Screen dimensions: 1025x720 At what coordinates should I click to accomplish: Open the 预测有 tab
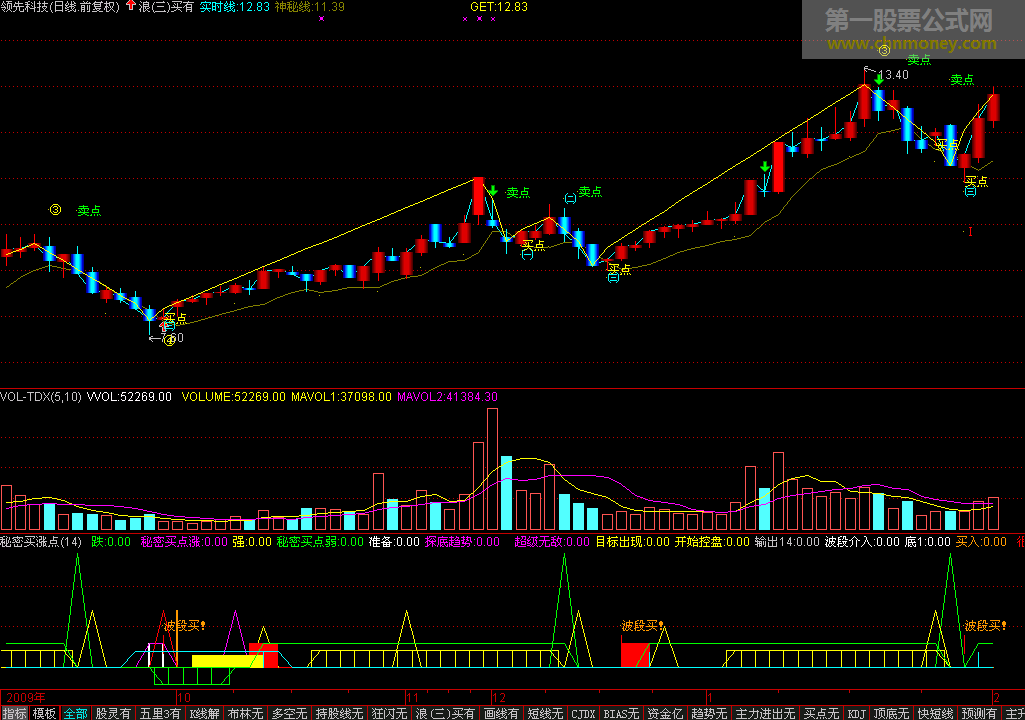(979, 713)
